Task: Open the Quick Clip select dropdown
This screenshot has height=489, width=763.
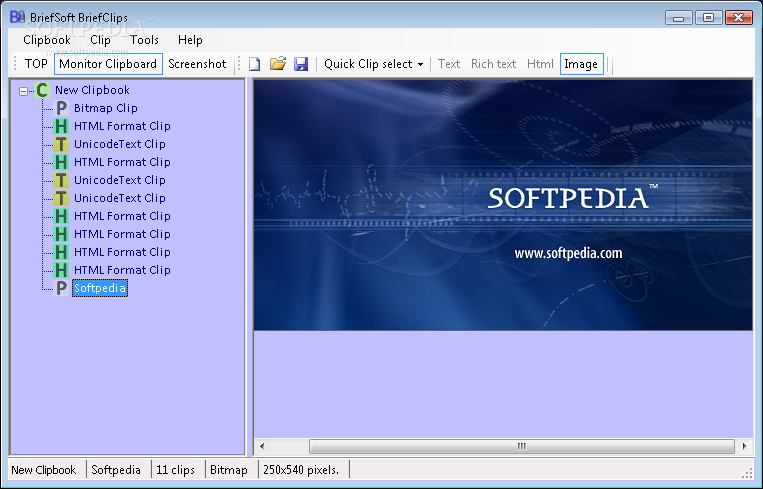Action: click(373, 64)
